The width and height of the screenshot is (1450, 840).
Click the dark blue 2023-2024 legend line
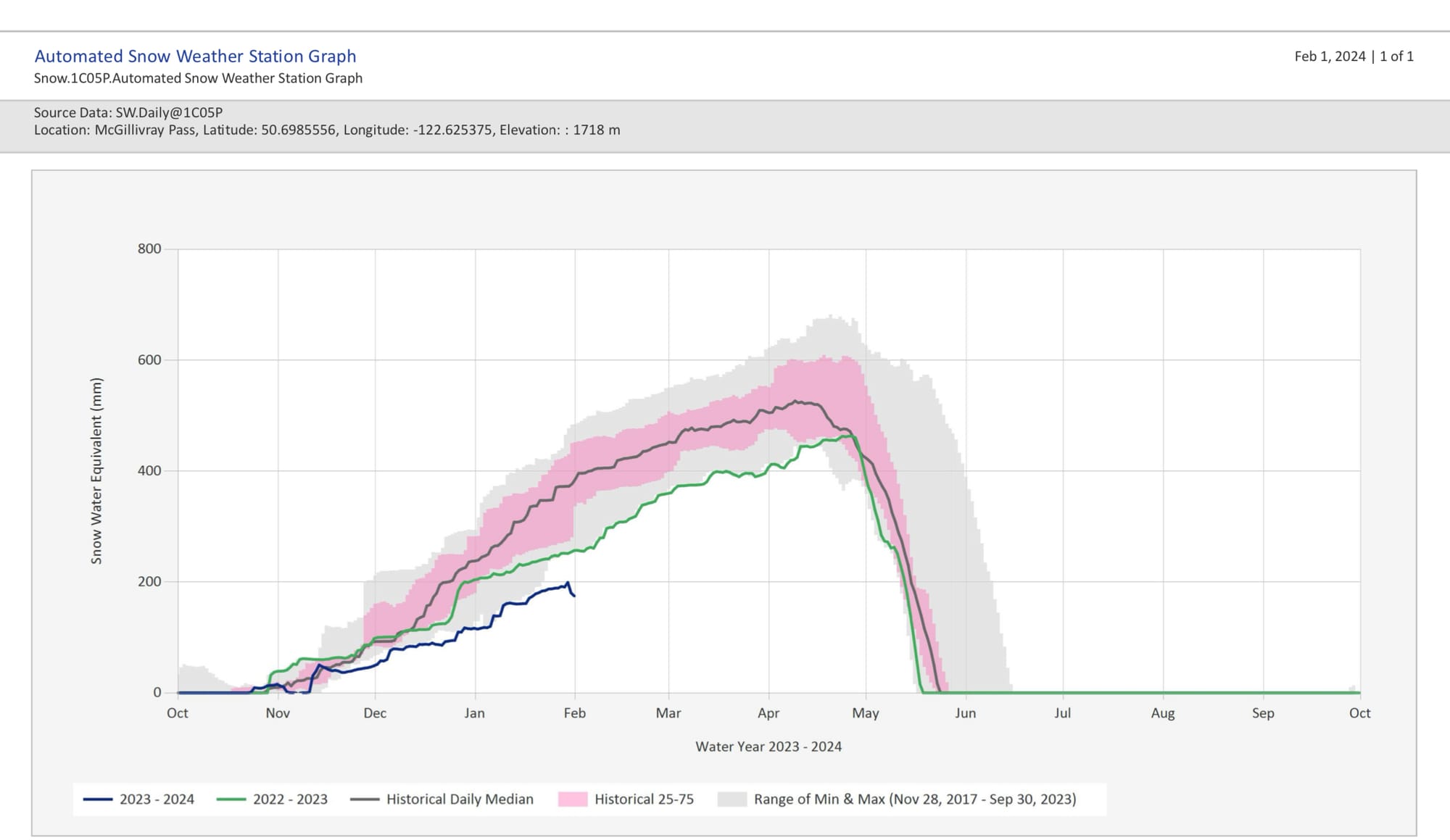pyautogui.click(x=98, y=799)
